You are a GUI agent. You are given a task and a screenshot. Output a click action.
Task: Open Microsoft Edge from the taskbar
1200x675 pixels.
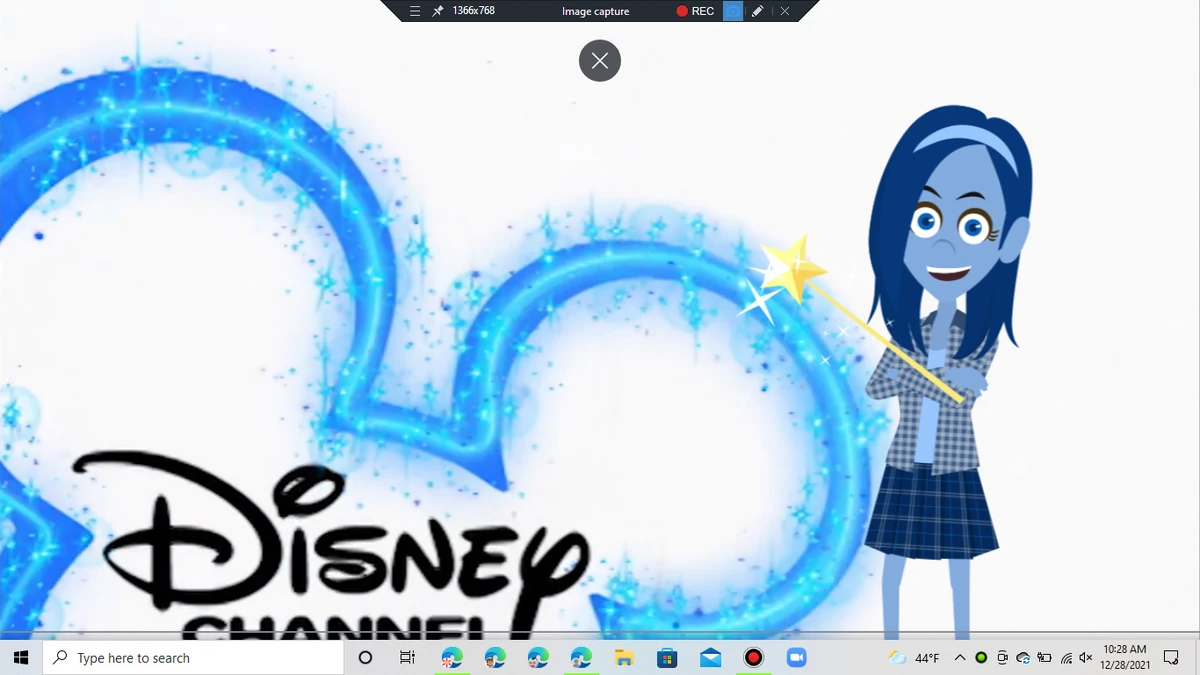(x=452, y=657)
